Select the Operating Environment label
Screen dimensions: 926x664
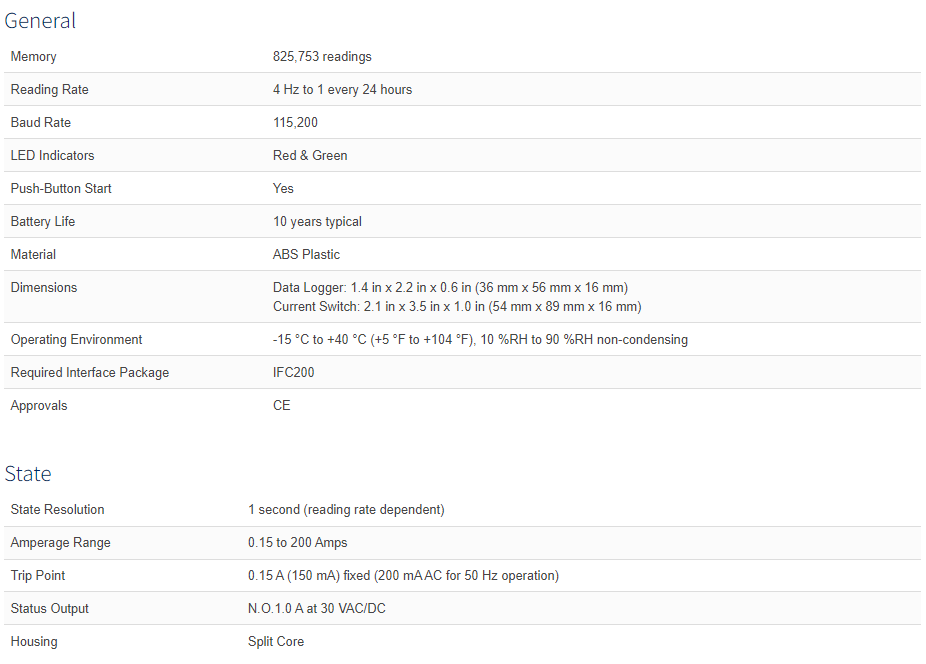point(76,340)
